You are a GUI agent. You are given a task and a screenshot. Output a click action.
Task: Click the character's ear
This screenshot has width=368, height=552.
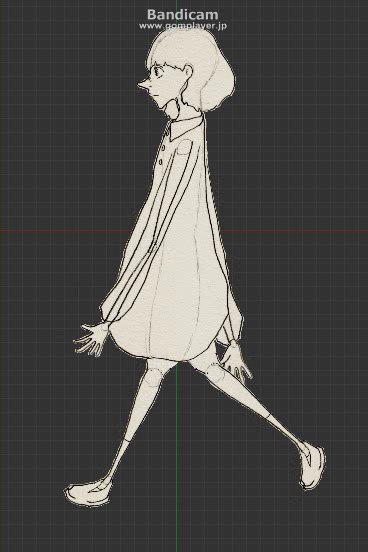point(188,72)
